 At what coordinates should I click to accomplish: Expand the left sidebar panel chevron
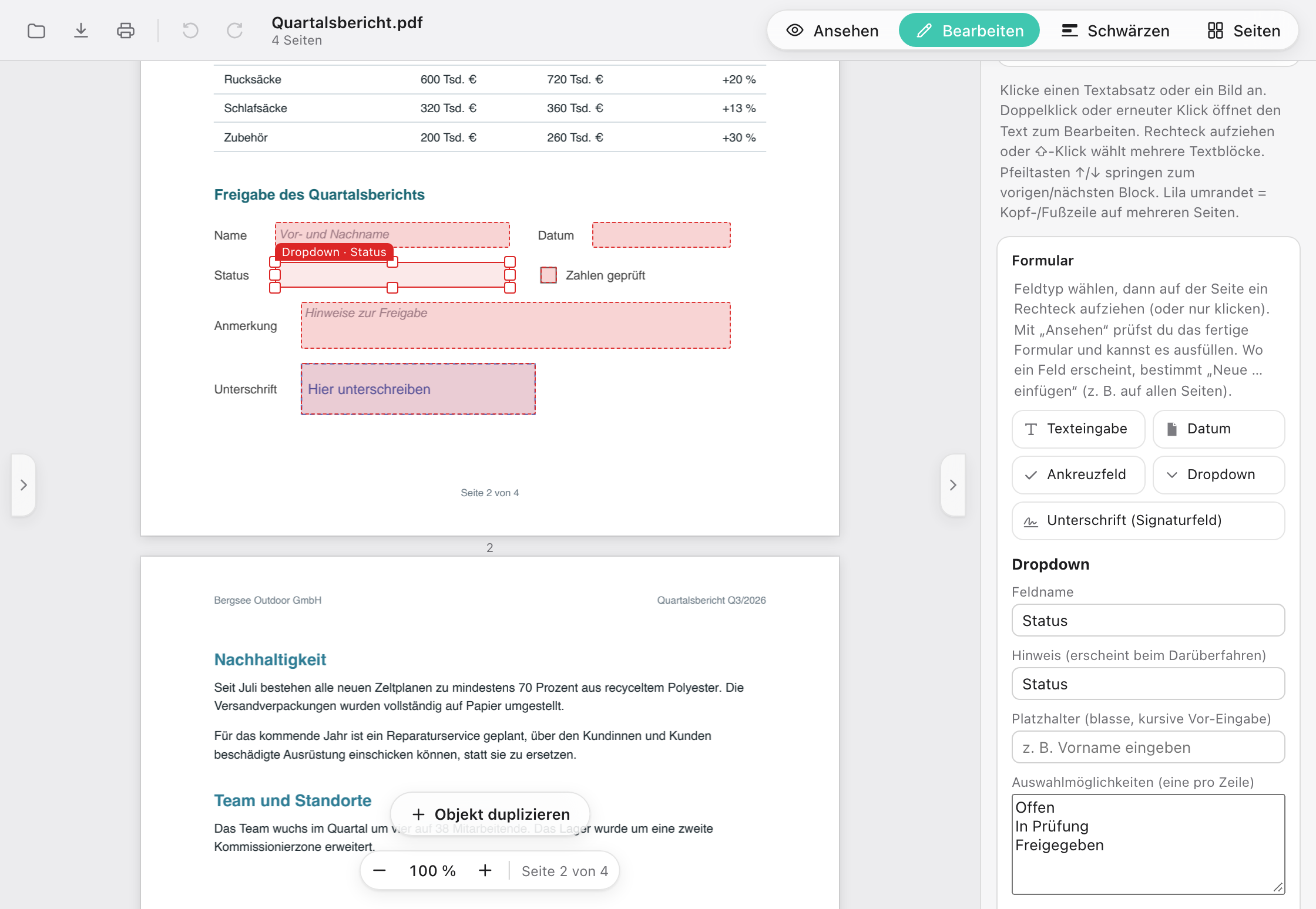tap(23, 485)
